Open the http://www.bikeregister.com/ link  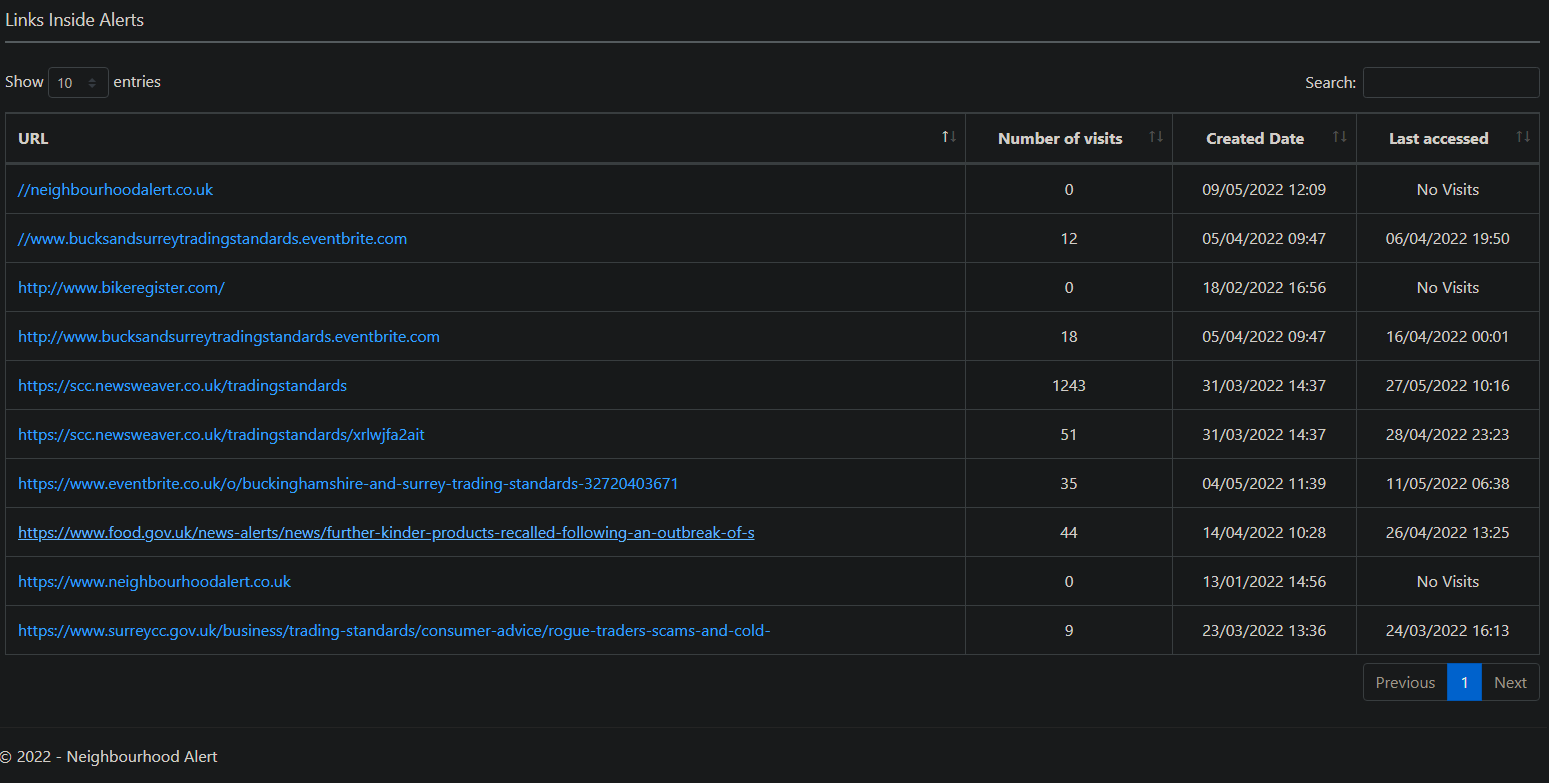coord(121,288)
